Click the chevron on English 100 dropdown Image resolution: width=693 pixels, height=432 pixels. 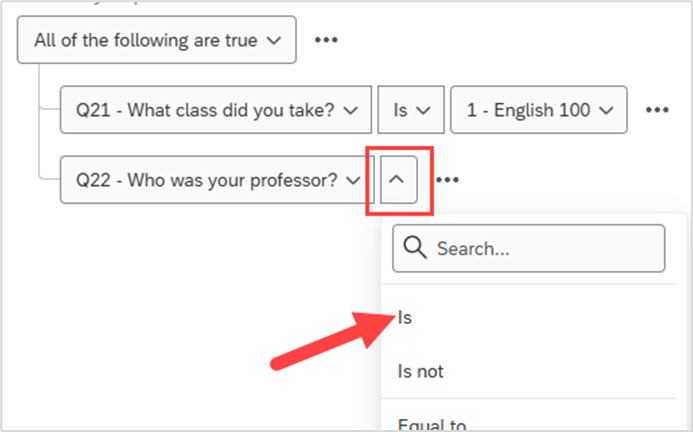click(606, 110)
